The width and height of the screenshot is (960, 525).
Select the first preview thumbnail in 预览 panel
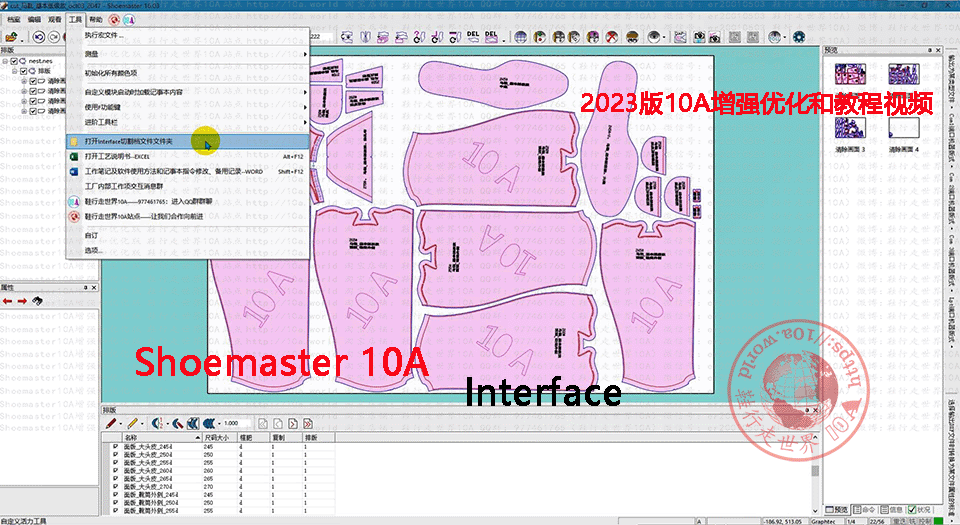(x=850, y=74)
